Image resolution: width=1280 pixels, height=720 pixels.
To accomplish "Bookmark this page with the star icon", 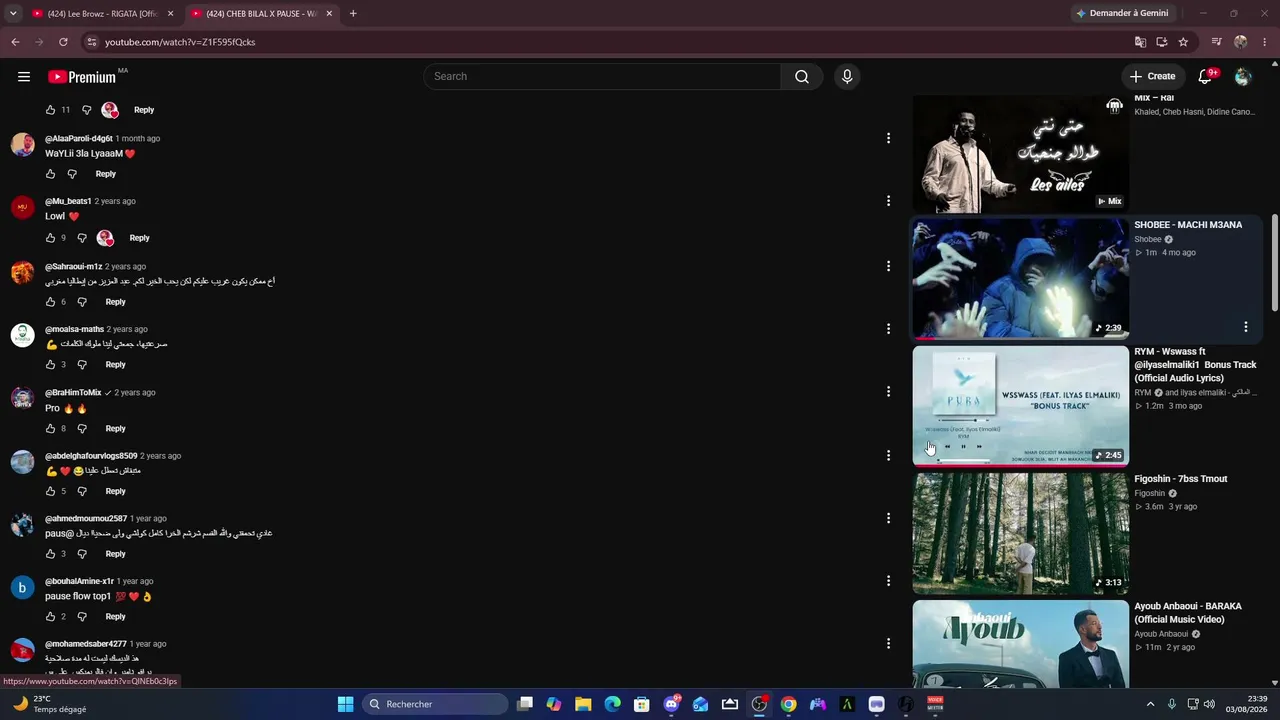I will click(1183, 42).
